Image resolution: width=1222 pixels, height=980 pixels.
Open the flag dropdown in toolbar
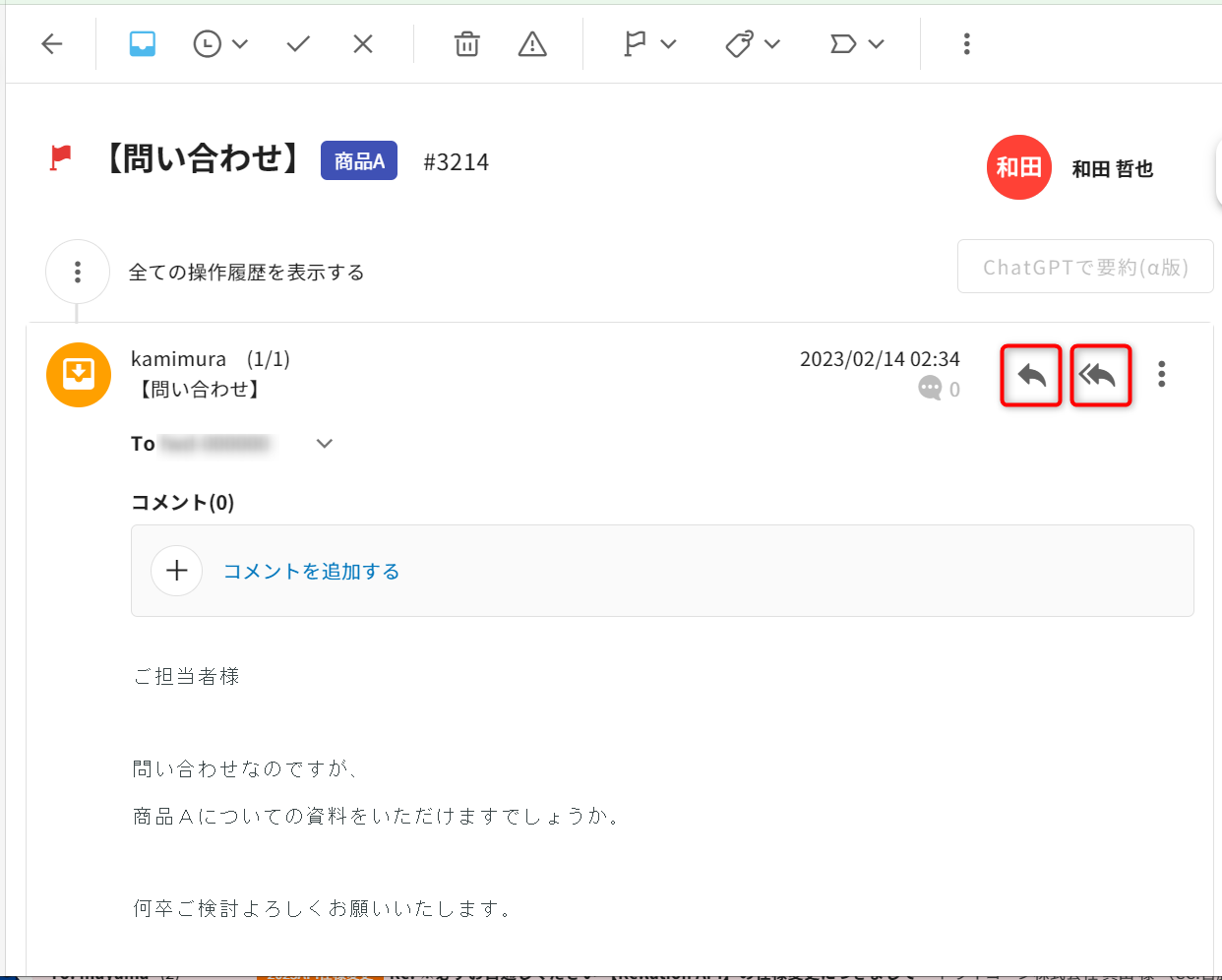coord(650,43)
